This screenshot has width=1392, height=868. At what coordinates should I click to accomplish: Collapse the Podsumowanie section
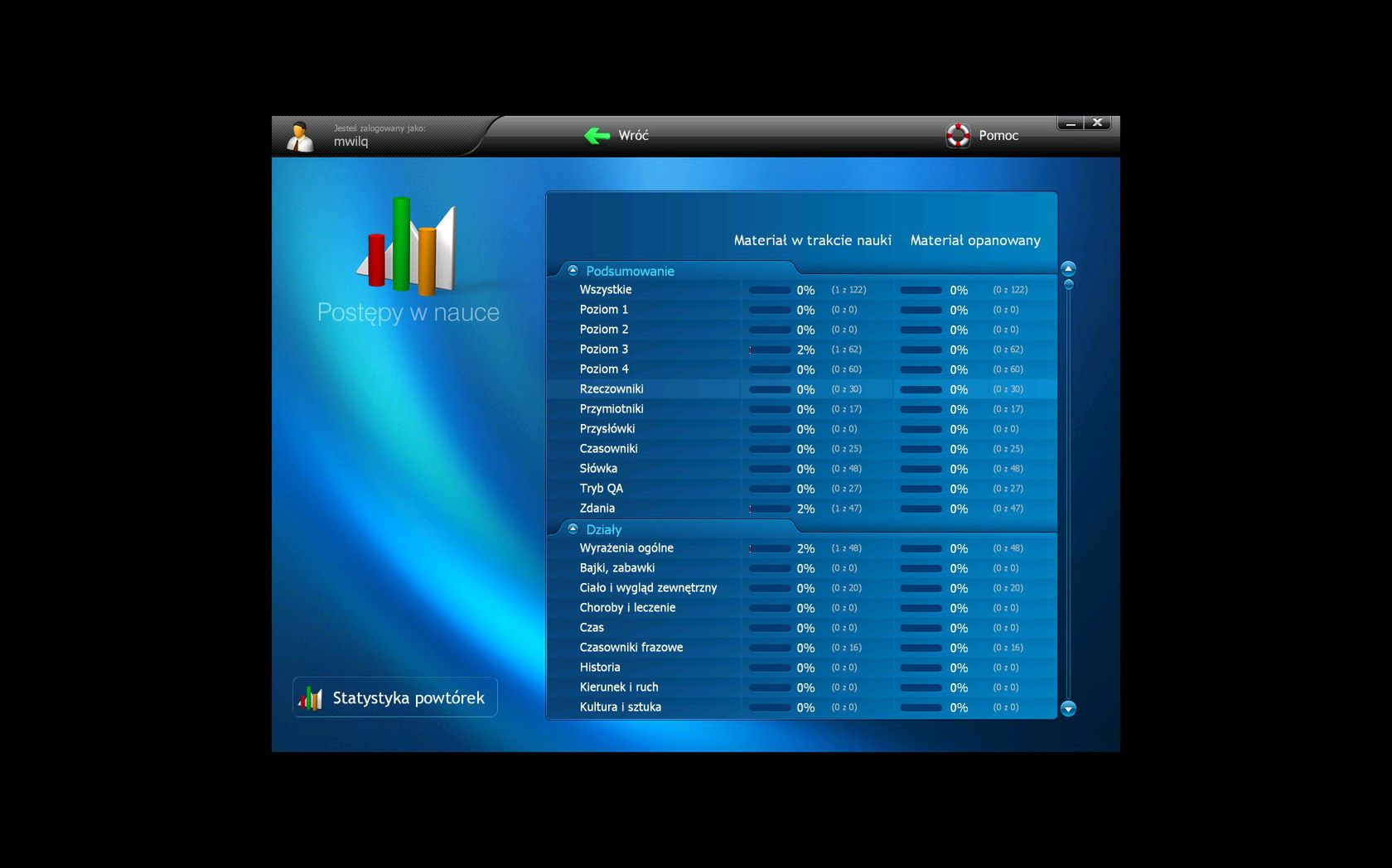pos(573,270)
